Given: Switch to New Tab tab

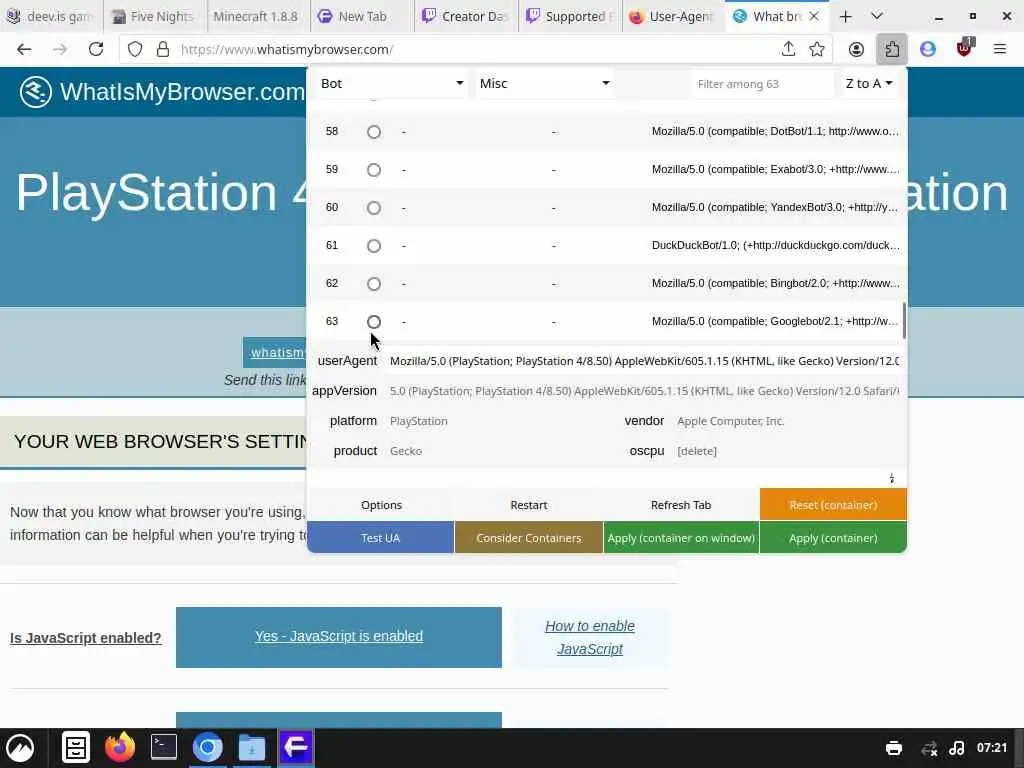Looking at the screenshot, I should 361,16.
